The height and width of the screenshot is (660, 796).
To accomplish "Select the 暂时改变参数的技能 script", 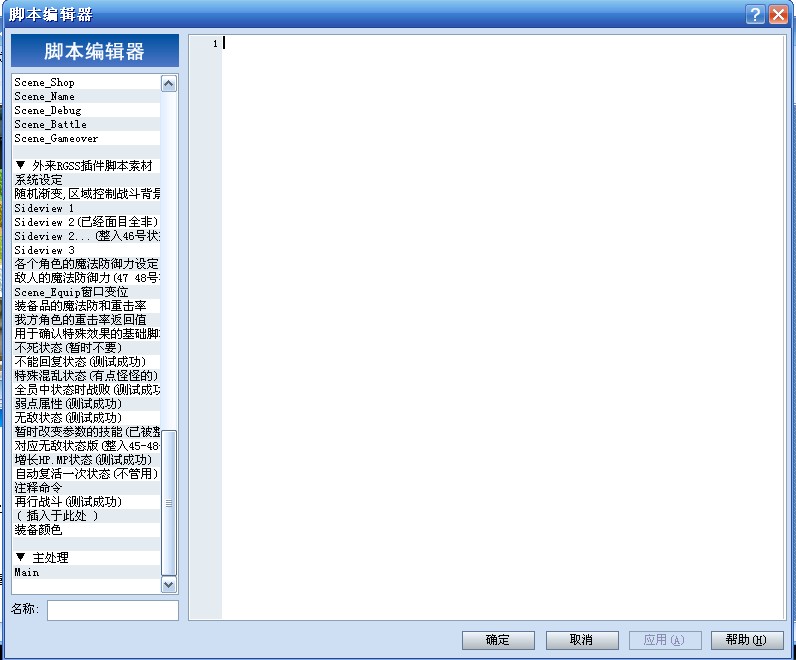I will coord(86,432).
